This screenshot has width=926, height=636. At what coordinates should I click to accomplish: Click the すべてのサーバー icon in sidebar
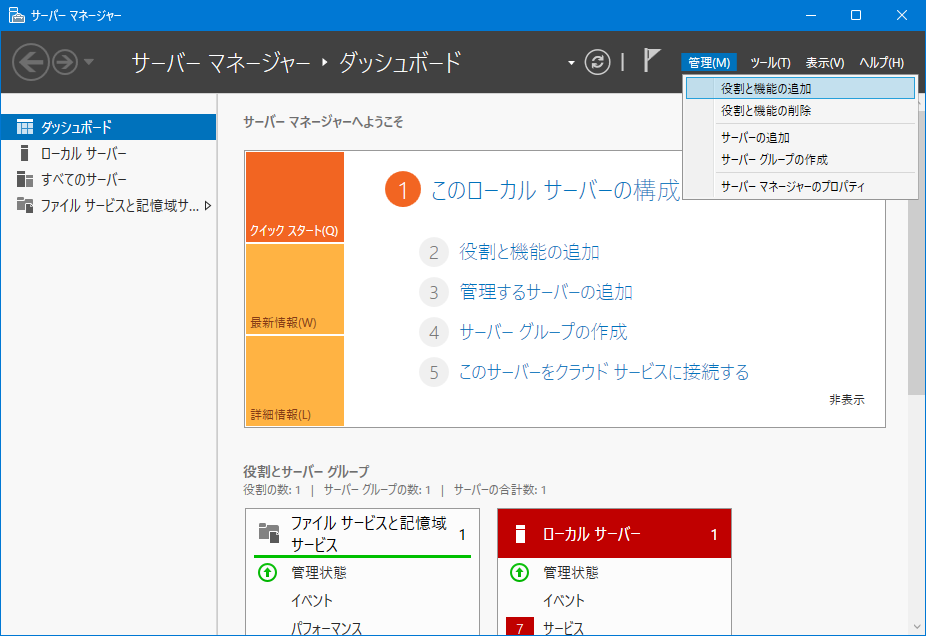point(25,180)
